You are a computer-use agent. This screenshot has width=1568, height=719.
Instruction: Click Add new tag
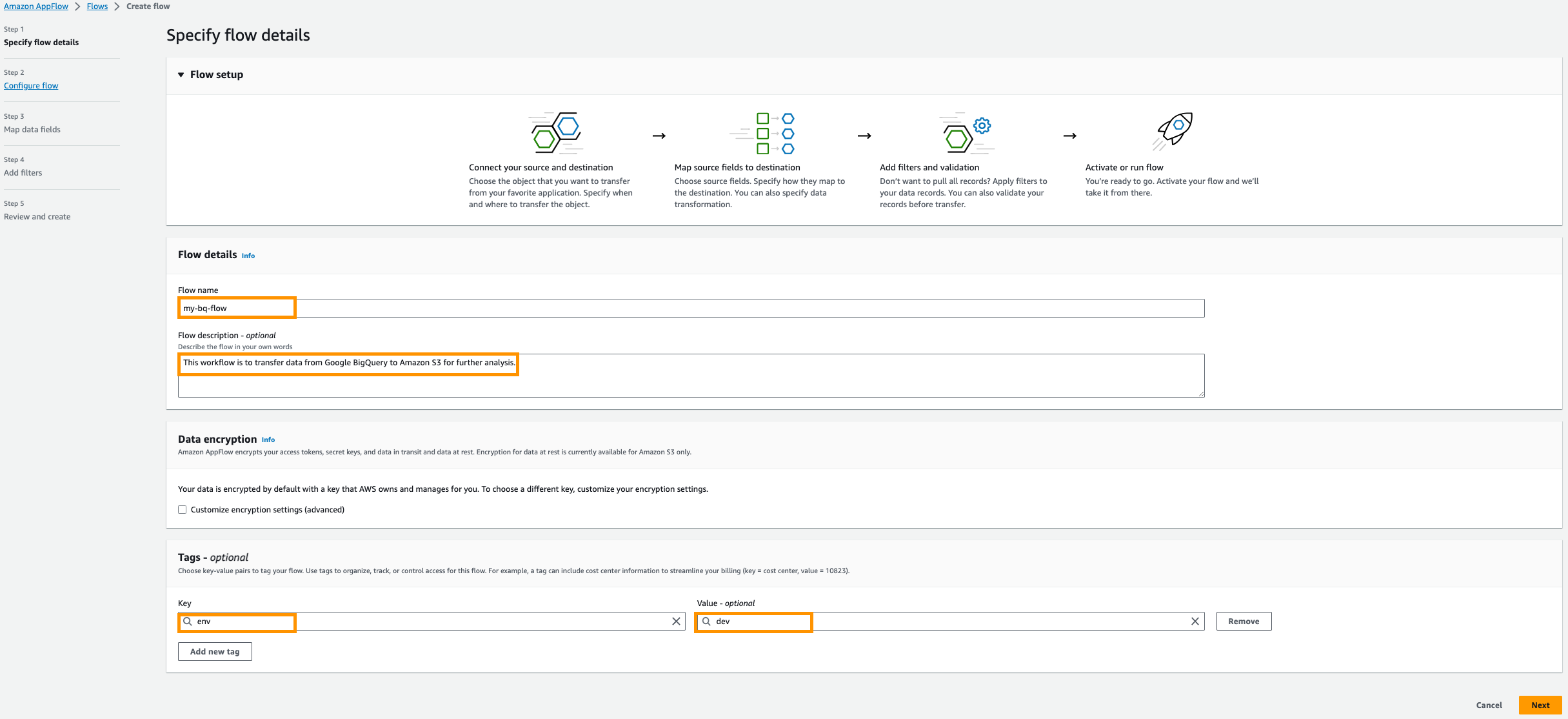pos(215,651)
